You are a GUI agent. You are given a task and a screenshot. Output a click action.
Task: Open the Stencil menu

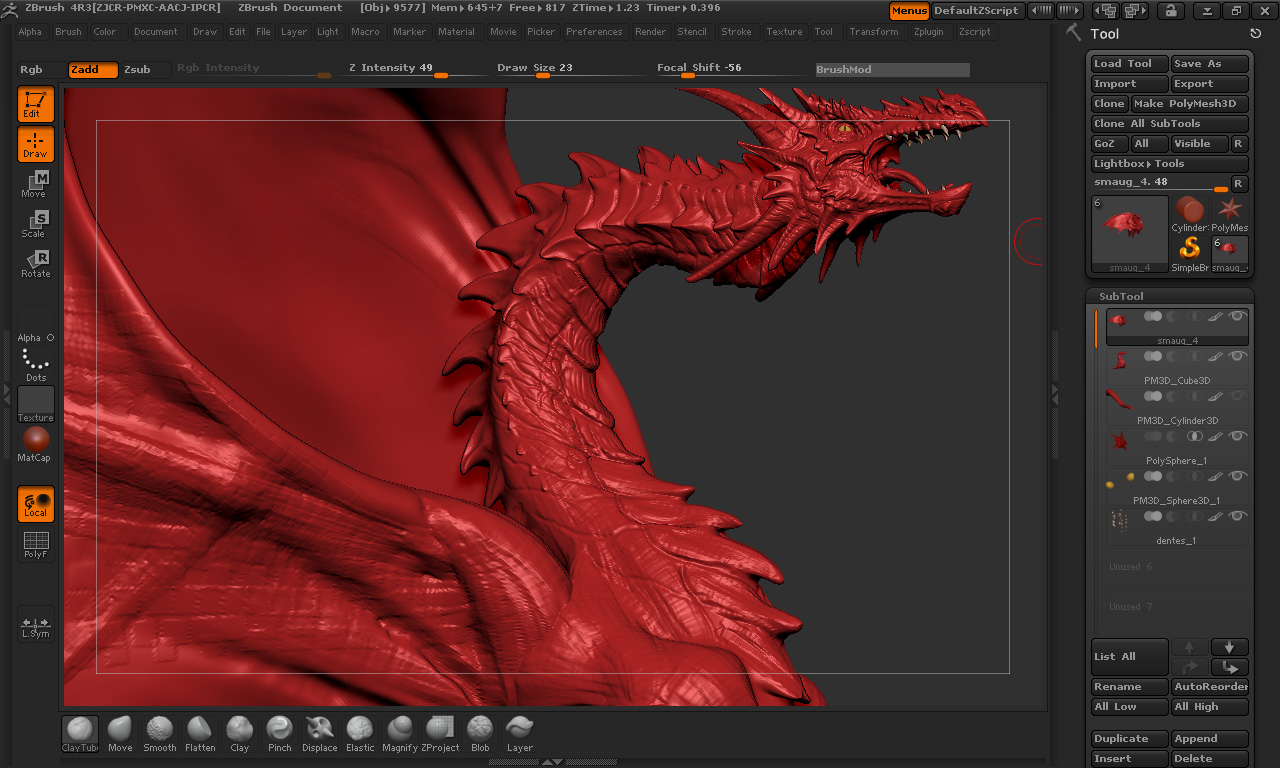pyautogui.click(x=692, y=32)
